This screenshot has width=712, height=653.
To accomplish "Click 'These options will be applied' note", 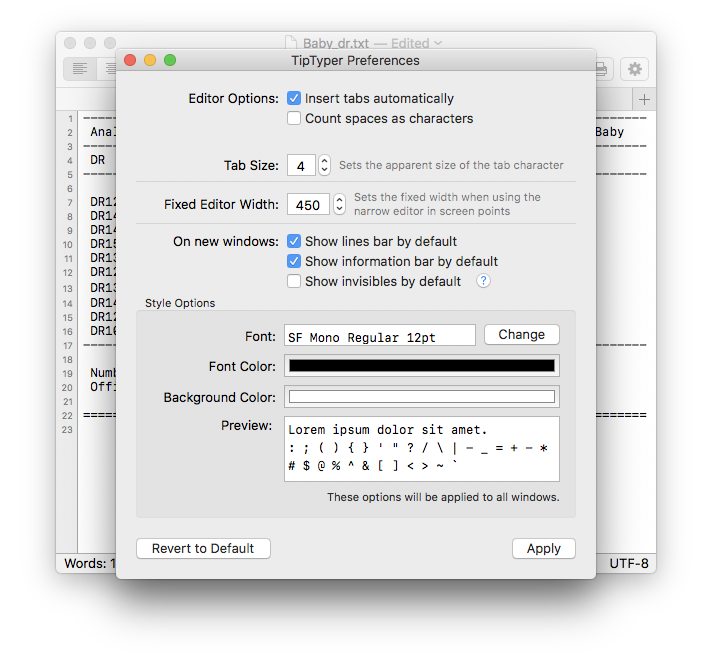I will [x=443, y=497].
